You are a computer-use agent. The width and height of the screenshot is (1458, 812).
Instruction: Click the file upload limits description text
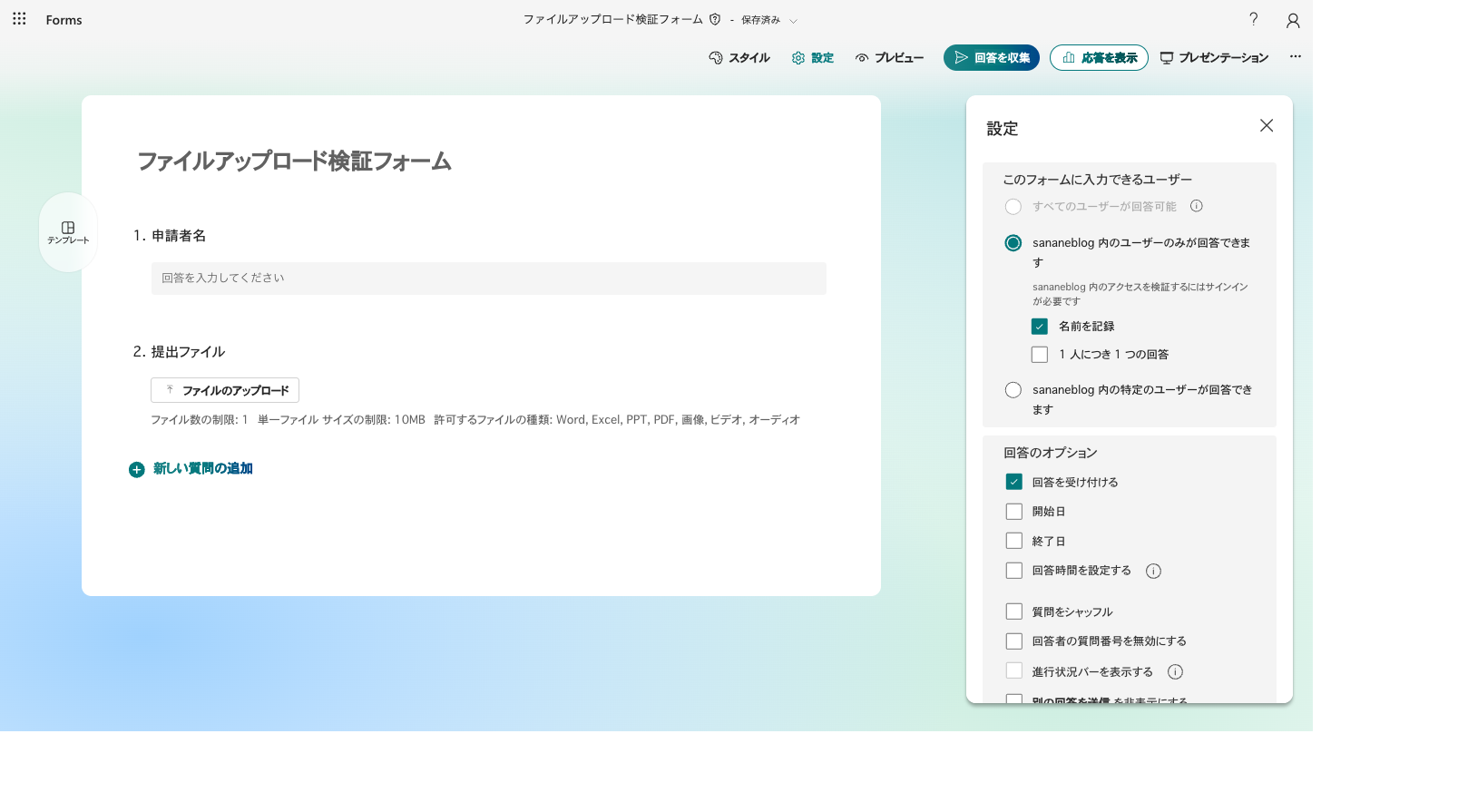click(x=475, y=420)
